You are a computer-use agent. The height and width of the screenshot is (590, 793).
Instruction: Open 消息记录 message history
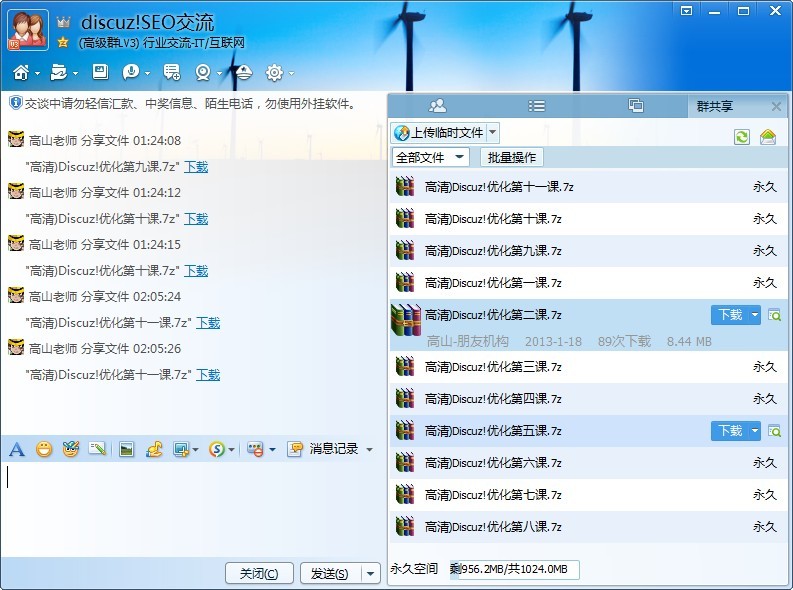[324, 449]
